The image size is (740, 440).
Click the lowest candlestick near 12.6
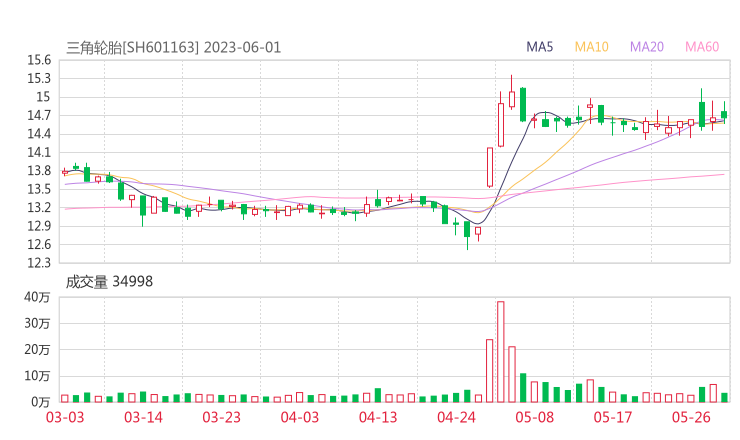[467, 235]
